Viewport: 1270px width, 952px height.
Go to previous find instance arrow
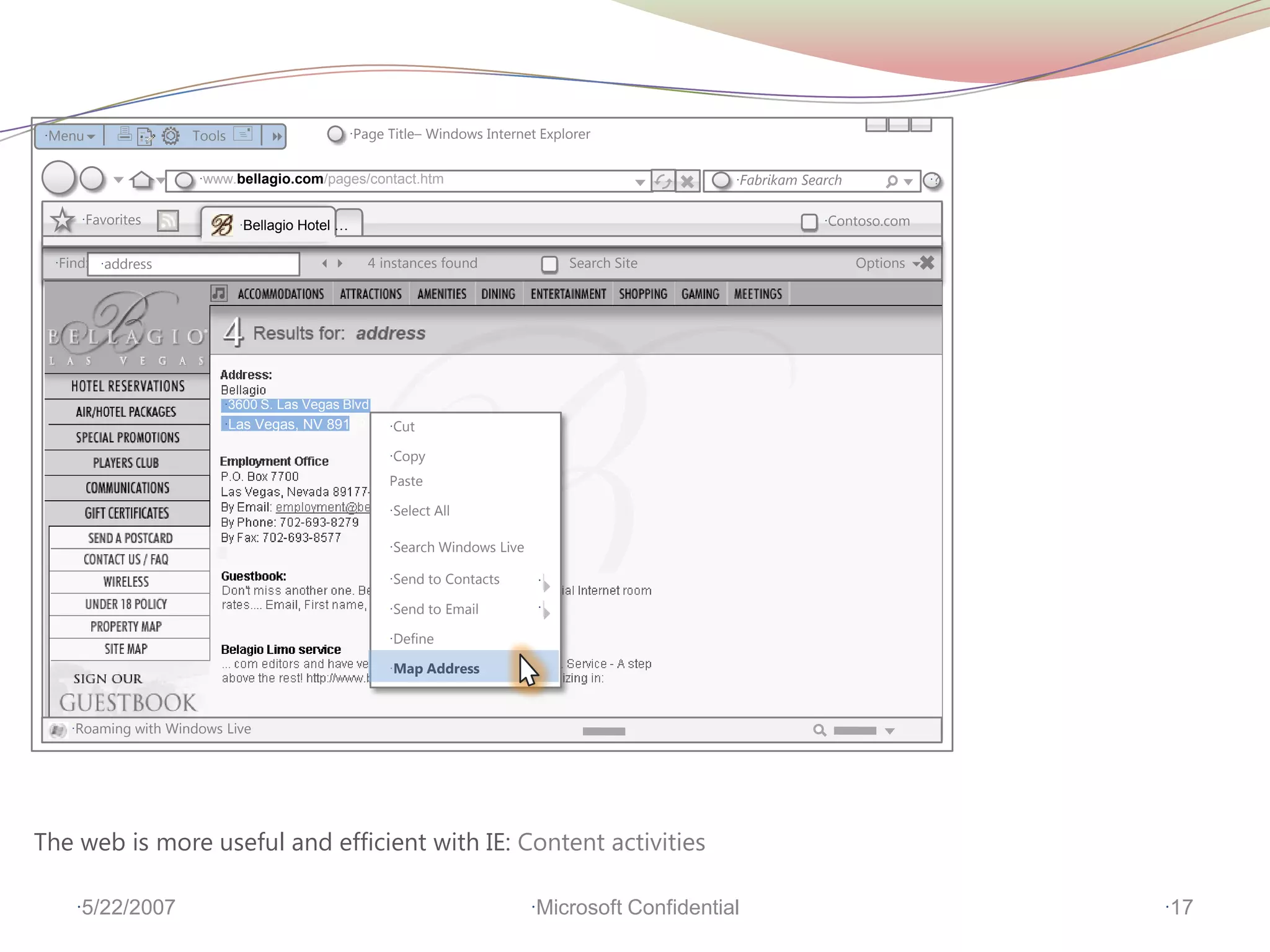coord(324,263)
